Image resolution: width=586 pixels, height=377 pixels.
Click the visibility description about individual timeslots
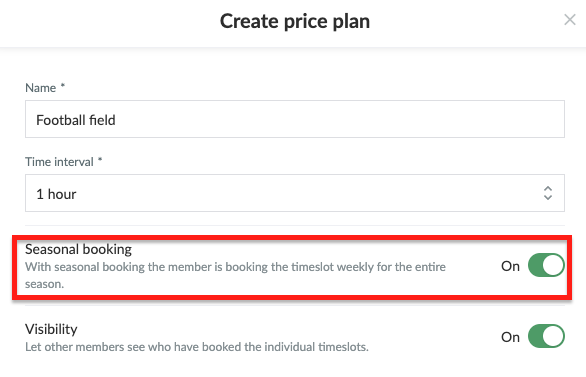tap(197, 347)
